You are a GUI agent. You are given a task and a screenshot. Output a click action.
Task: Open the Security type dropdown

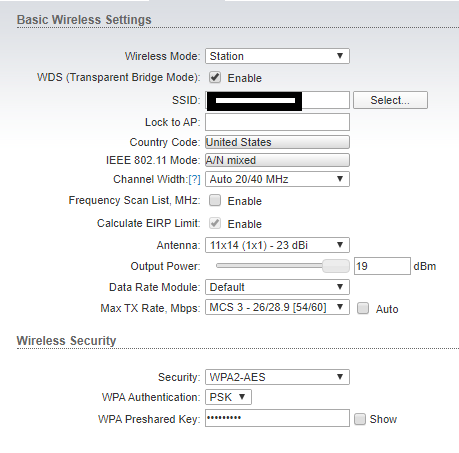click(277, 377)
